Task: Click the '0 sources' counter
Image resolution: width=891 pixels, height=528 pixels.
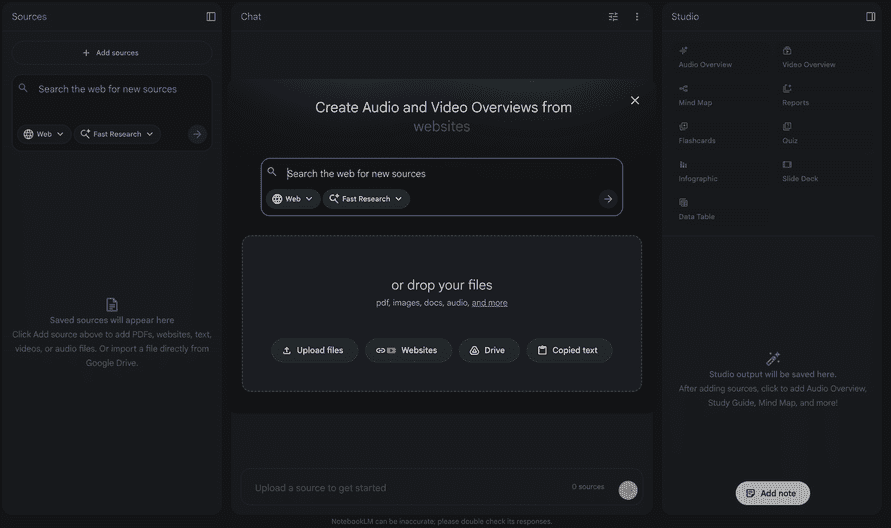Action: [588, 487]
